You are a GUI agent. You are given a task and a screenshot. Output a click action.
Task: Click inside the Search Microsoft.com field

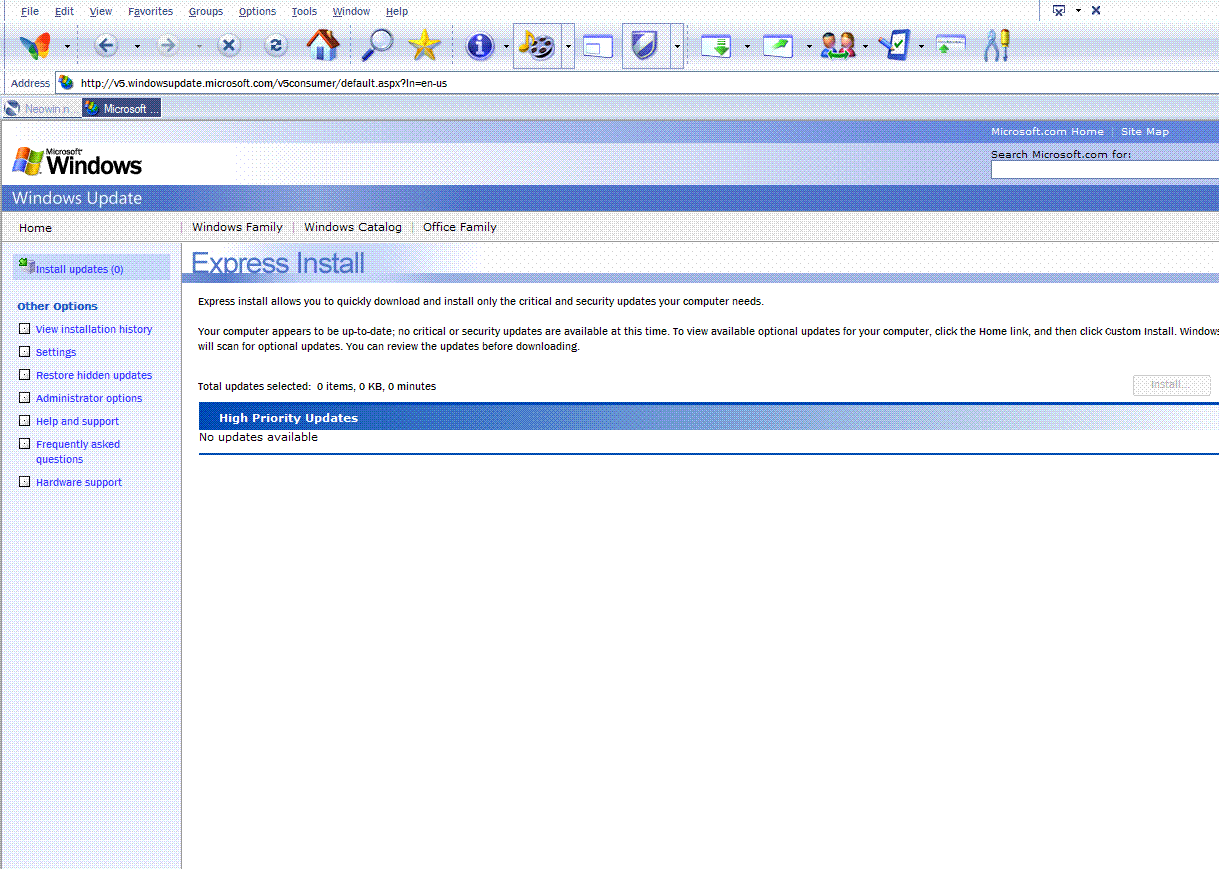click(x=1100, y=169)
